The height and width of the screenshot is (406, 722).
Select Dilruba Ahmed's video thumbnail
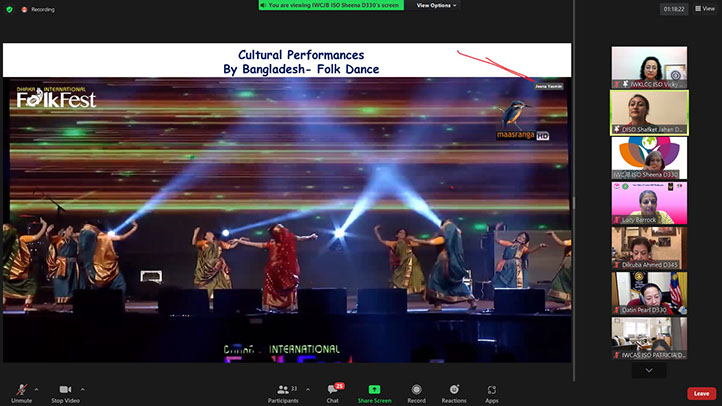pos(649,247)
